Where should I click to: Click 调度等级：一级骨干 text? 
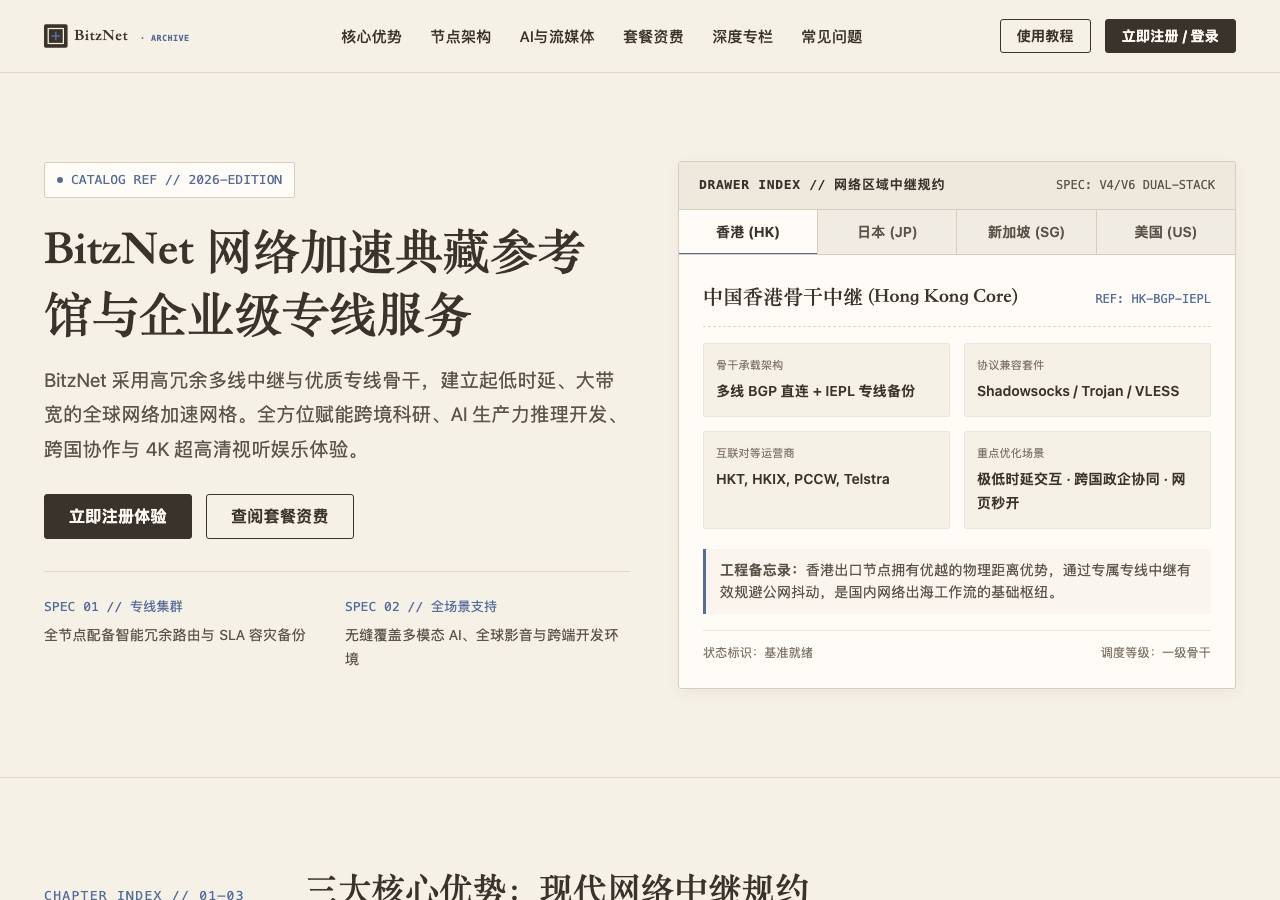click(1156, 653)
